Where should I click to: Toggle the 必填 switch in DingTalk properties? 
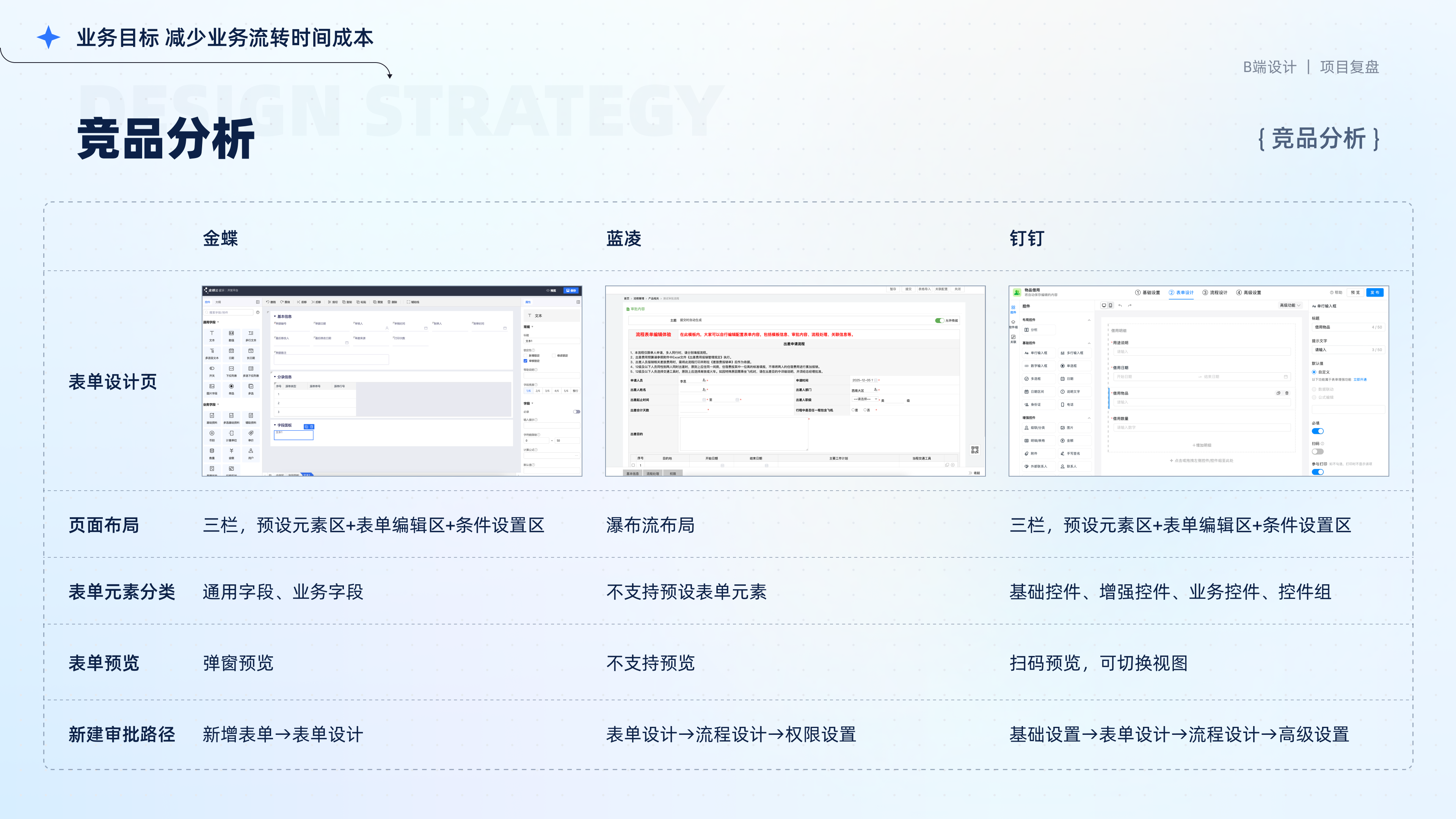point(1318,431)
